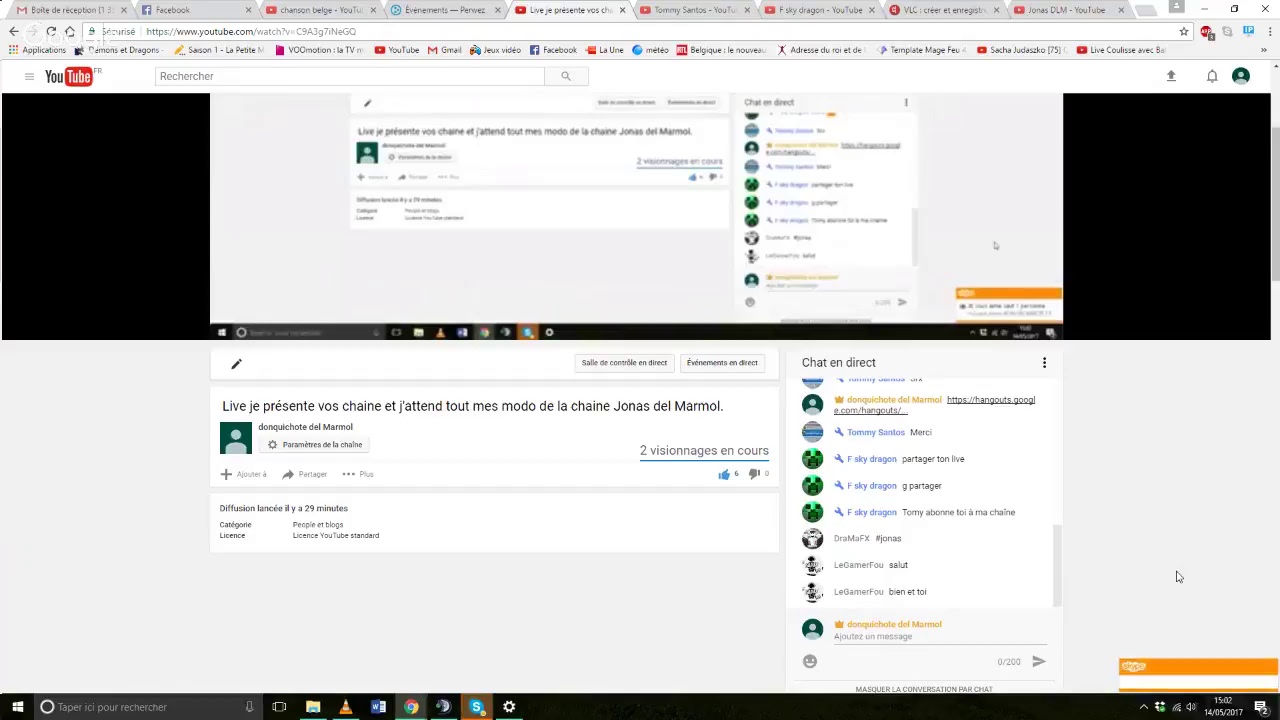Open the Ajouter à menu

(x=244, y=474)
